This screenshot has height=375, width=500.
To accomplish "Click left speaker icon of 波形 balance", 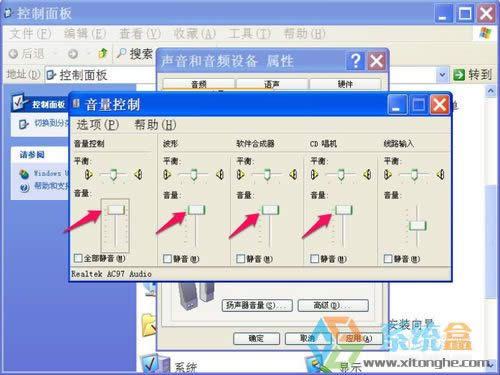I will 167,175.
